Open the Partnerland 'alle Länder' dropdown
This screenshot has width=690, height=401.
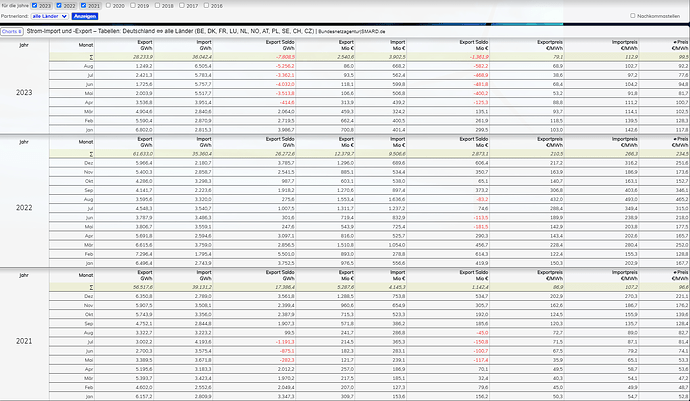pos(50,16)
